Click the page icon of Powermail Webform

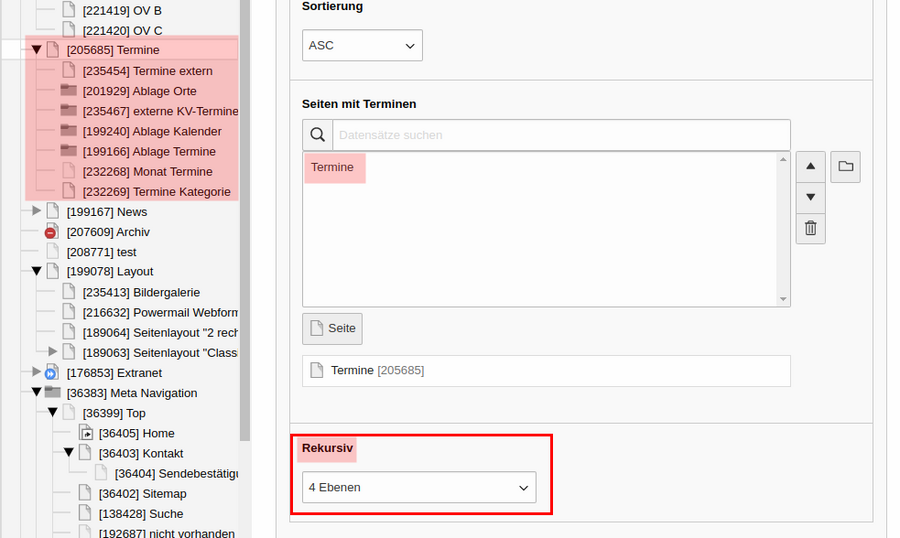69,312
